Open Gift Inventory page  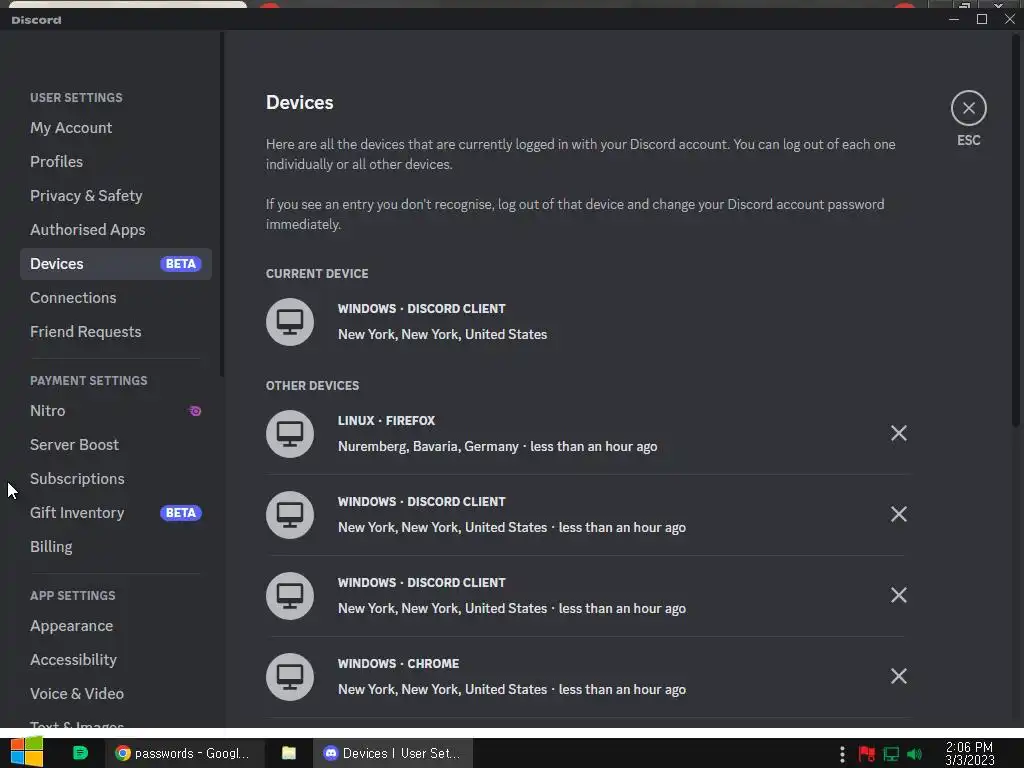pyautogui.click(x=116, y=513)
